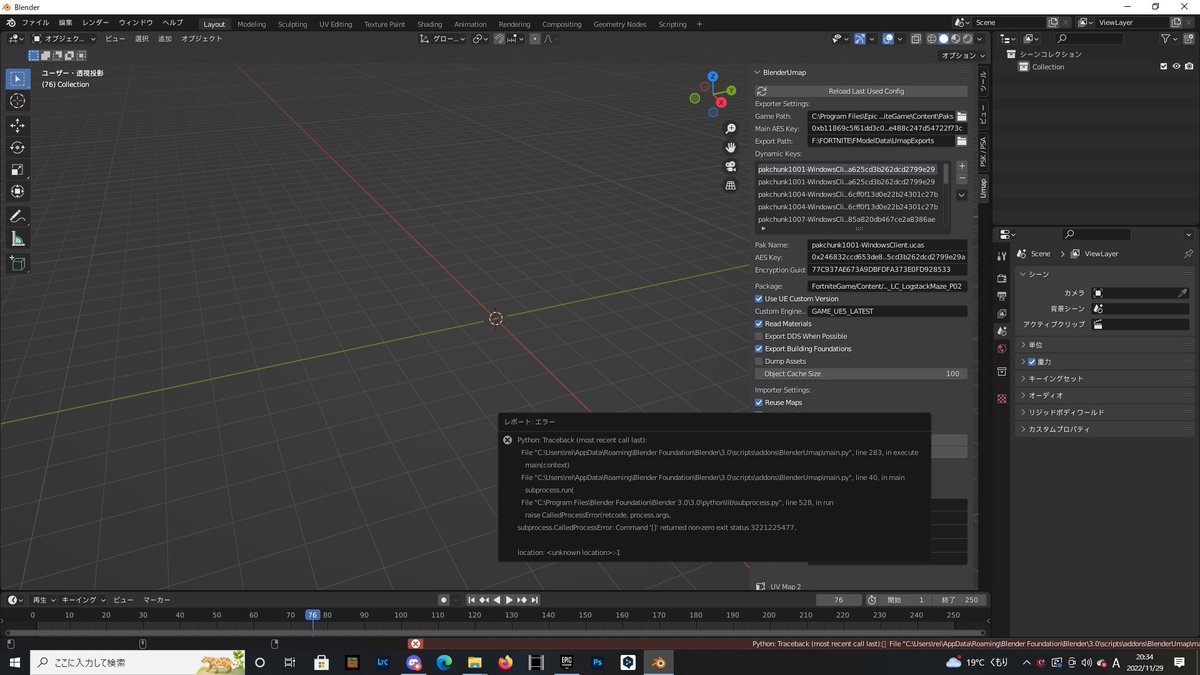Add a dynamic key with plus button
The height and width of the screenshot is (675, 1200).
pos(962,166)
